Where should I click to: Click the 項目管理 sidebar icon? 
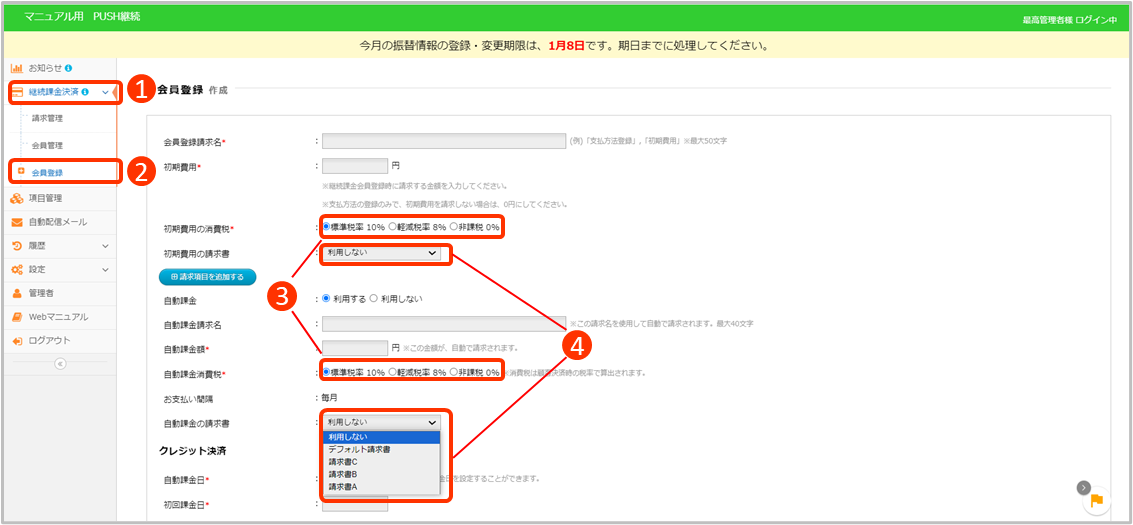pyautogui.click(x=17, y=198)
